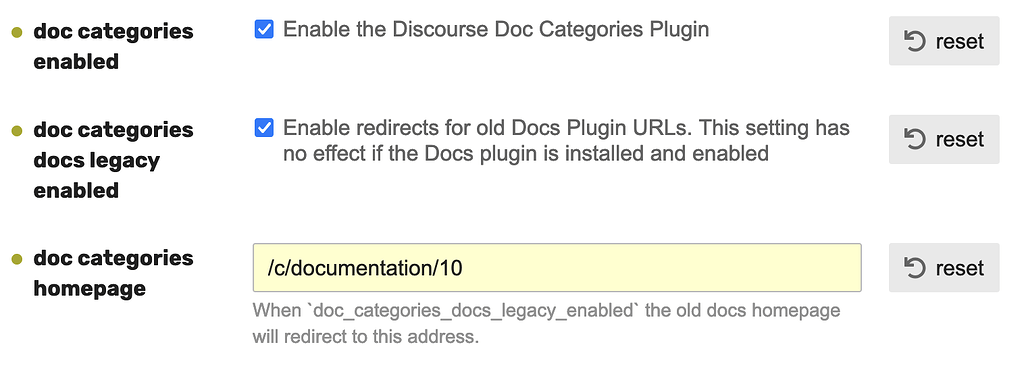The width and height of the screenshot is (1024, 378).
Task: Click the undo arrow icon for doc categories enabled
Action: 915,42
